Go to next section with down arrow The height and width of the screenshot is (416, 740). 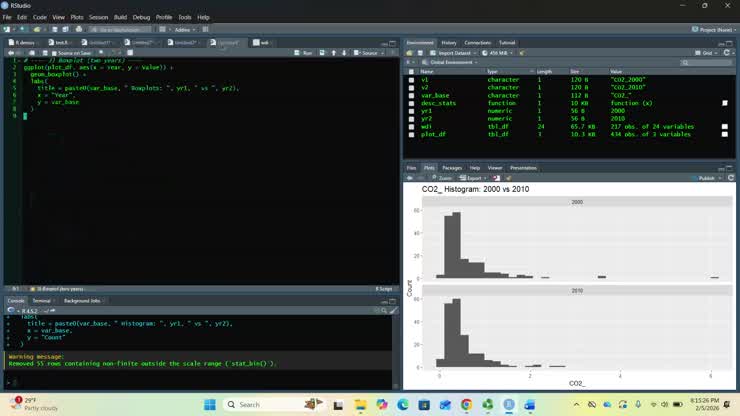pyautogui.click(x=344, y=53)
